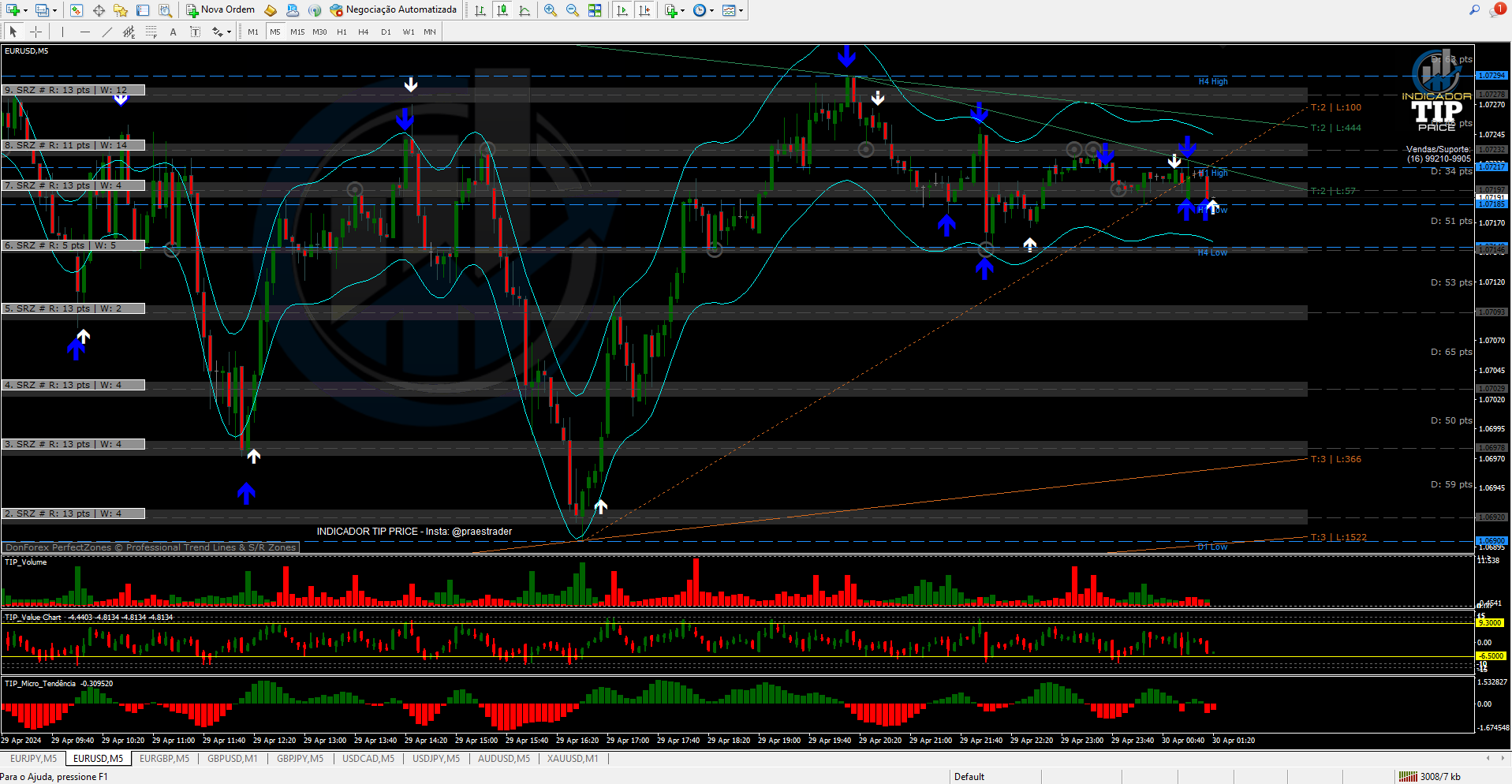The image size is (1512, 784).
Task: Click the Periodicity clock icon
Action: click(x=700, y=10)
